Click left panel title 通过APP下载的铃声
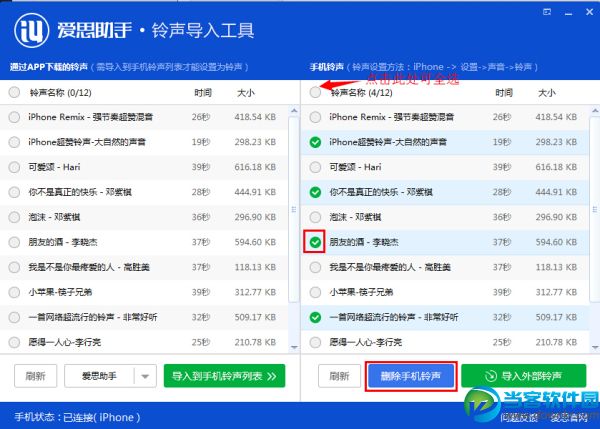Screen dimensions: 600x429 (x=49, y=67)
